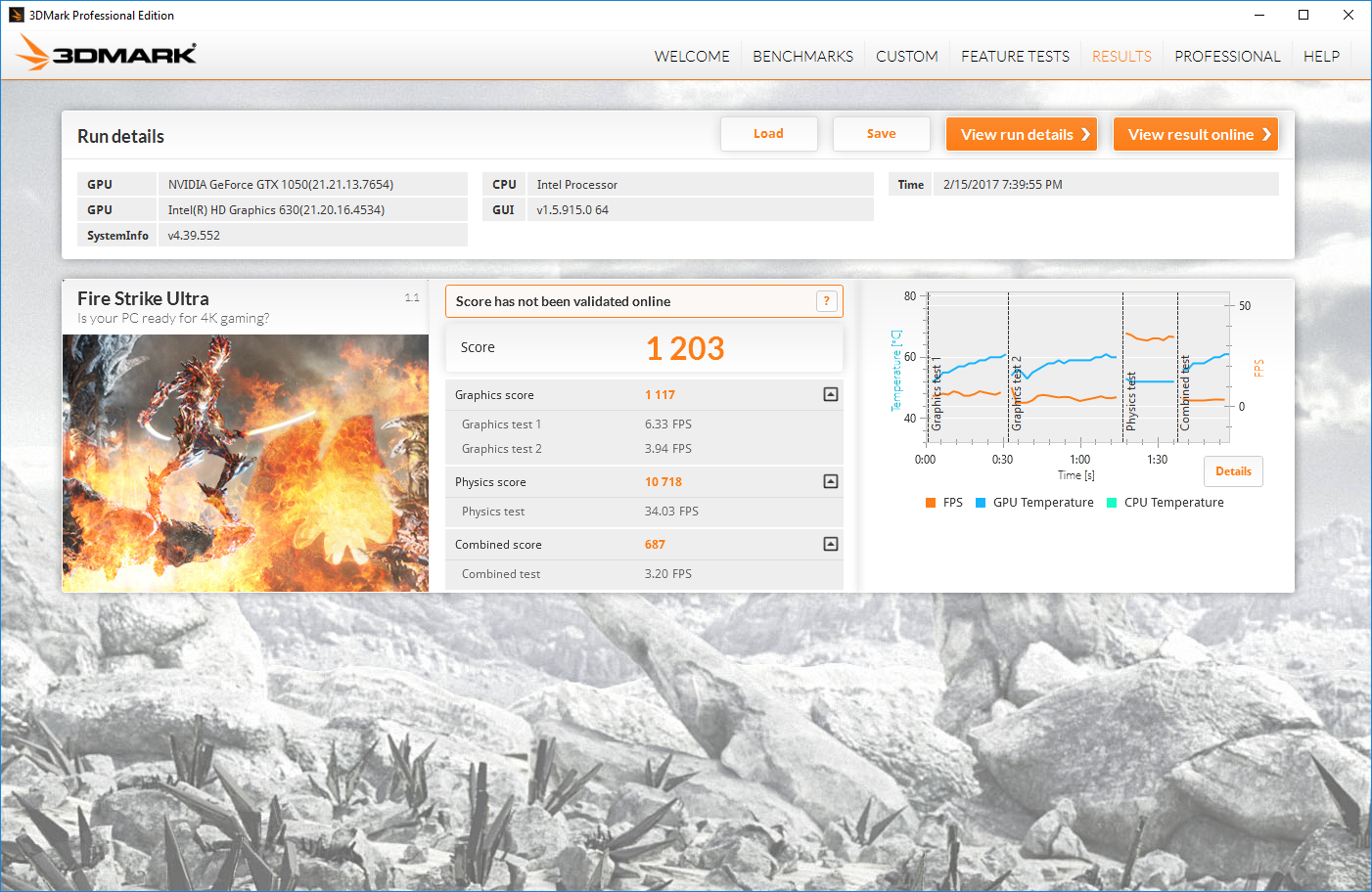The image size is (1372, 892).
Task: Select the Combined test row
Action: click(644, 574)
